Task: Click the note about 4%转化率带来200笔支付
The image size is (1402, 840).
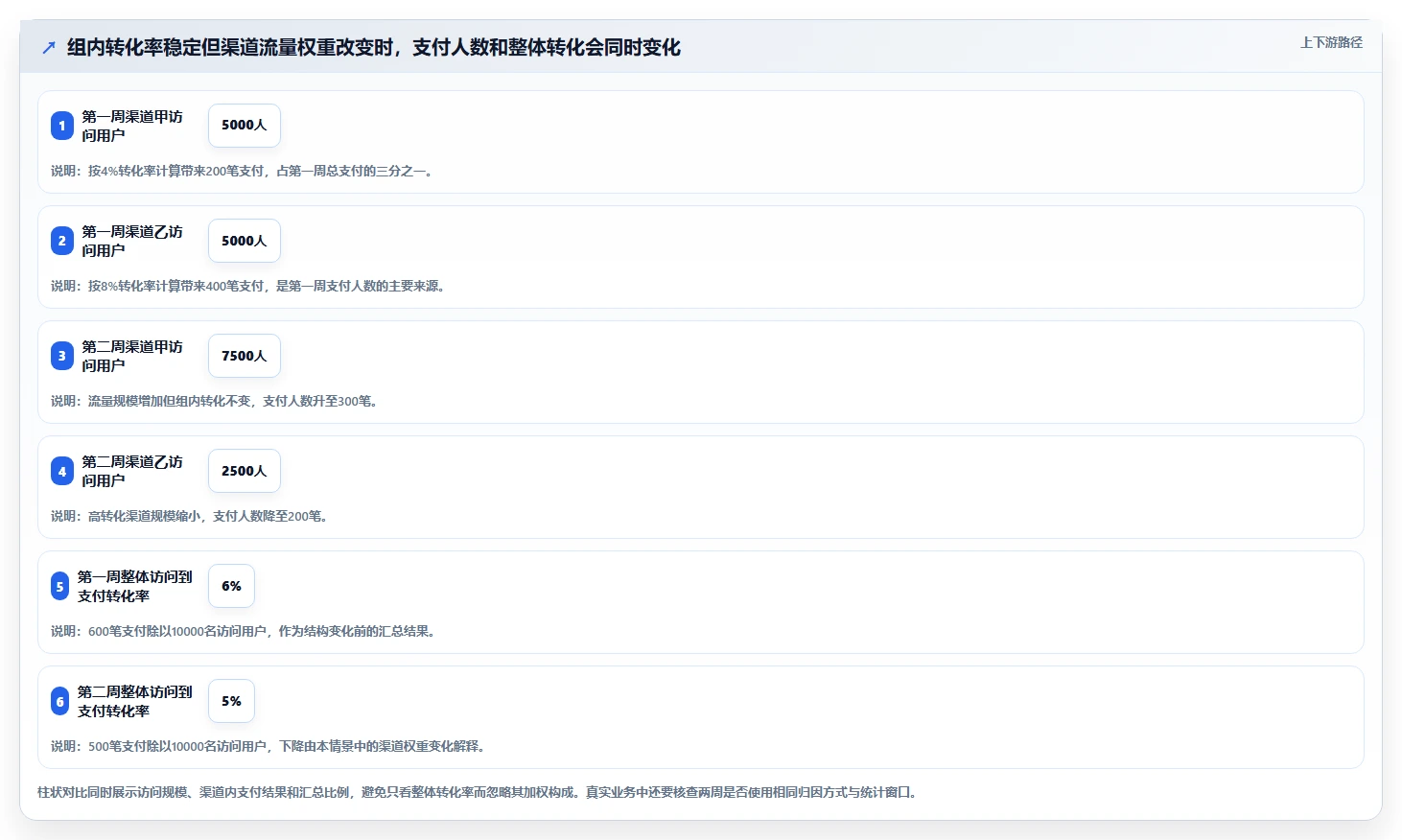Action: coord(244,171)
